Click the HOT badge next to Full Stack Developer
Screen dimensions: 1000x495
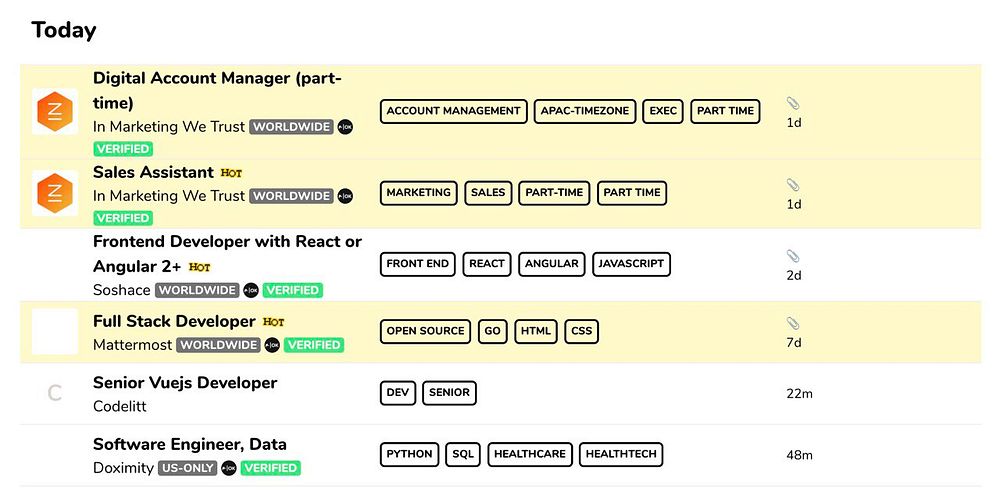pos(274,322)
